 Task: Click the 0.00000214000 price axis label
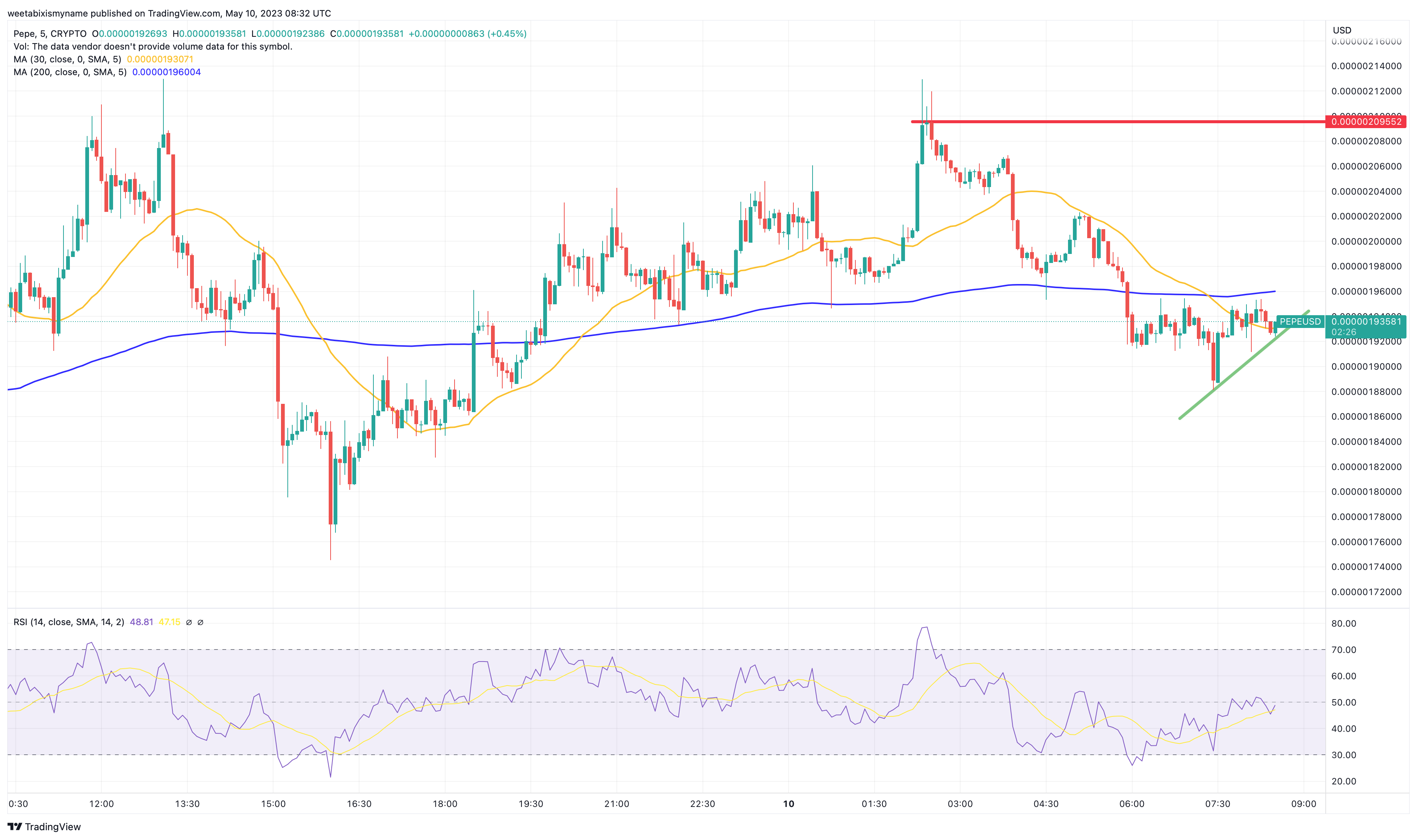point(1367,66)
